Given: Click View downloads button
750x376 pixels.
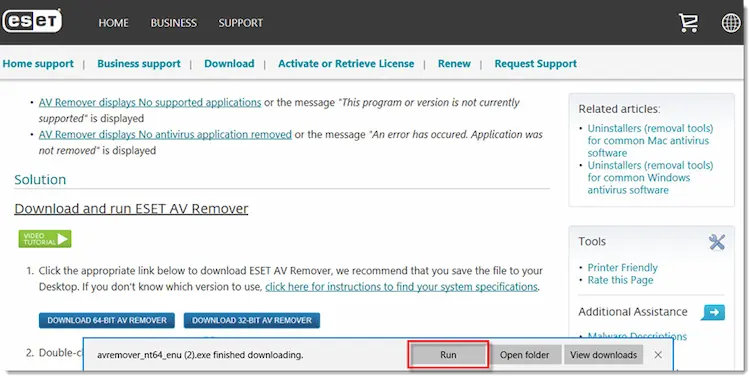Looking at the screenshot, I should click(604, 355).
